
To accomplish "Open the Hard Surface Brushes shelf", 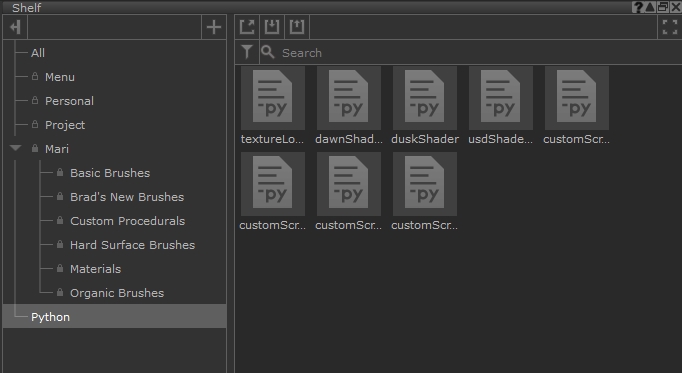I will point(132,245).
